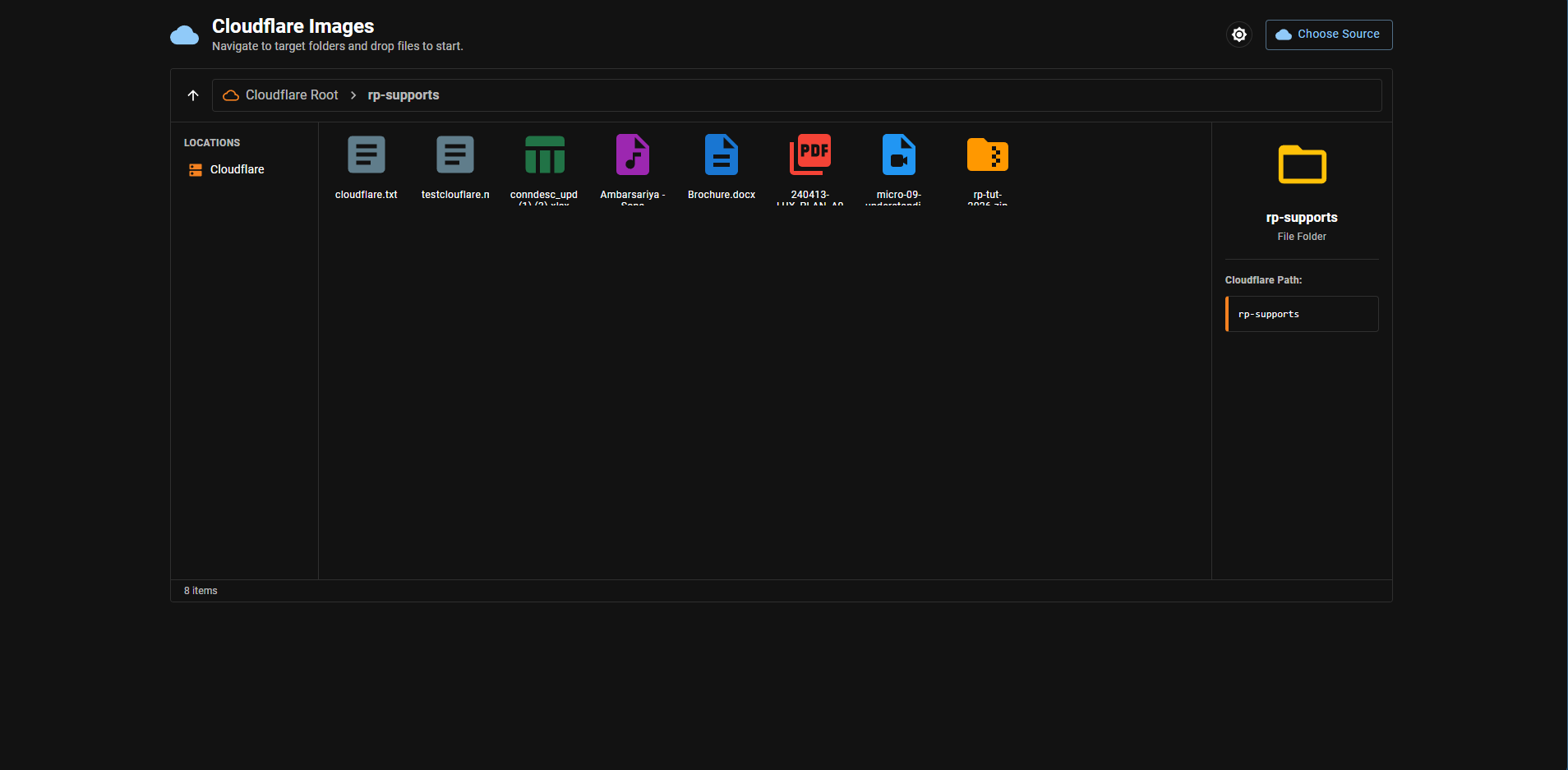Click the Cloudflare storage location icon

tap(196, 170)
